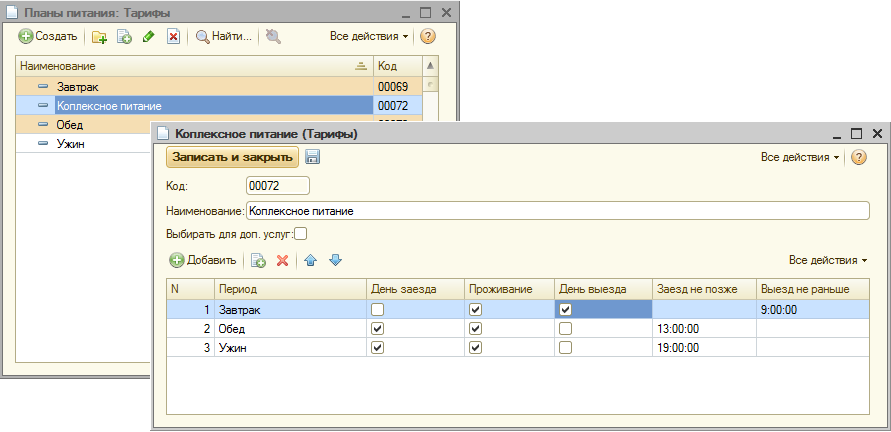Open Все действия menu above periods table
This screenshot has height=432, width=891.
point(828,260)
